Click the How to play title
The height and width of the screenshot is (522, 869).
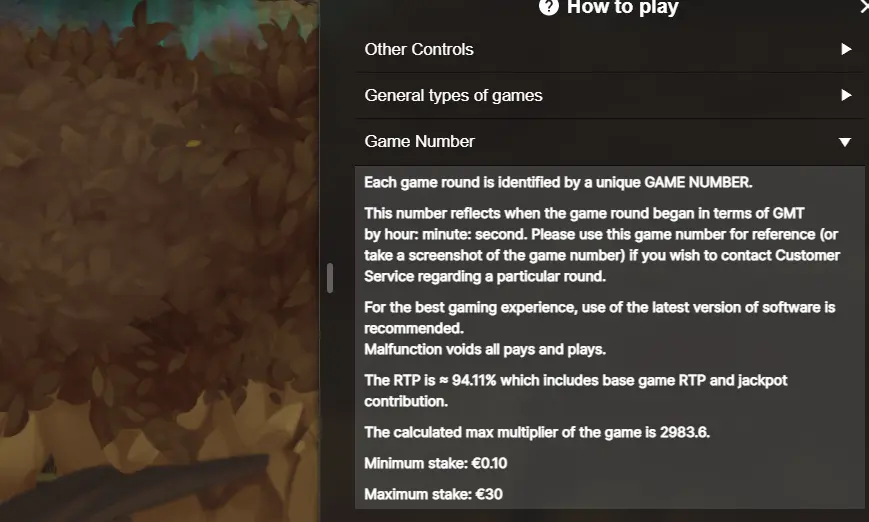pyautogui.click(x=622, y=7)
